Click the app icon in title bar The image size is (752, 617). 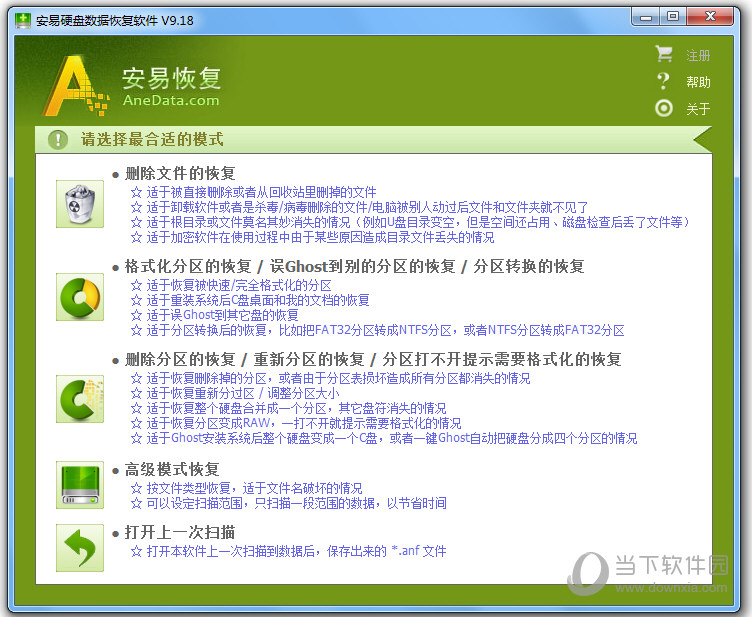point(23,21)
